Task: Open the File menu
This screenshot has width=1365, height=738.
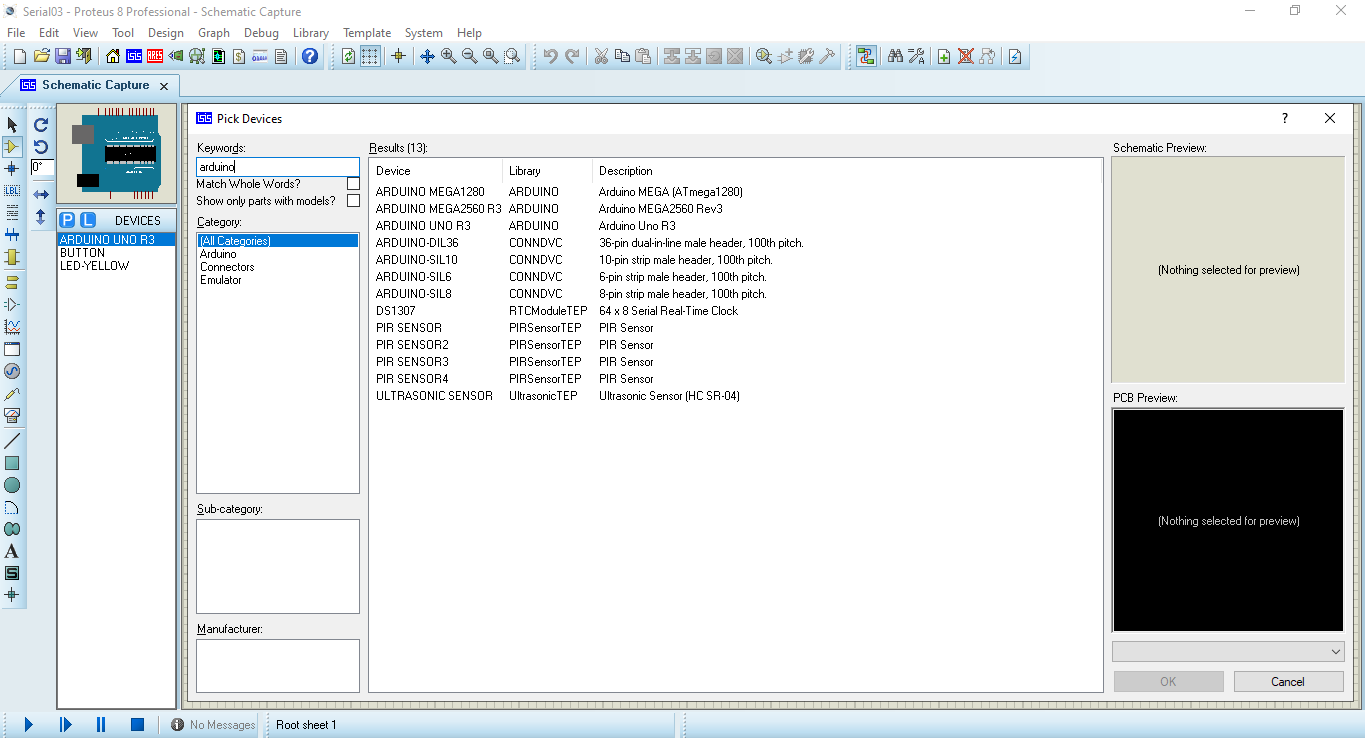Action: click(x=16, y=33)
